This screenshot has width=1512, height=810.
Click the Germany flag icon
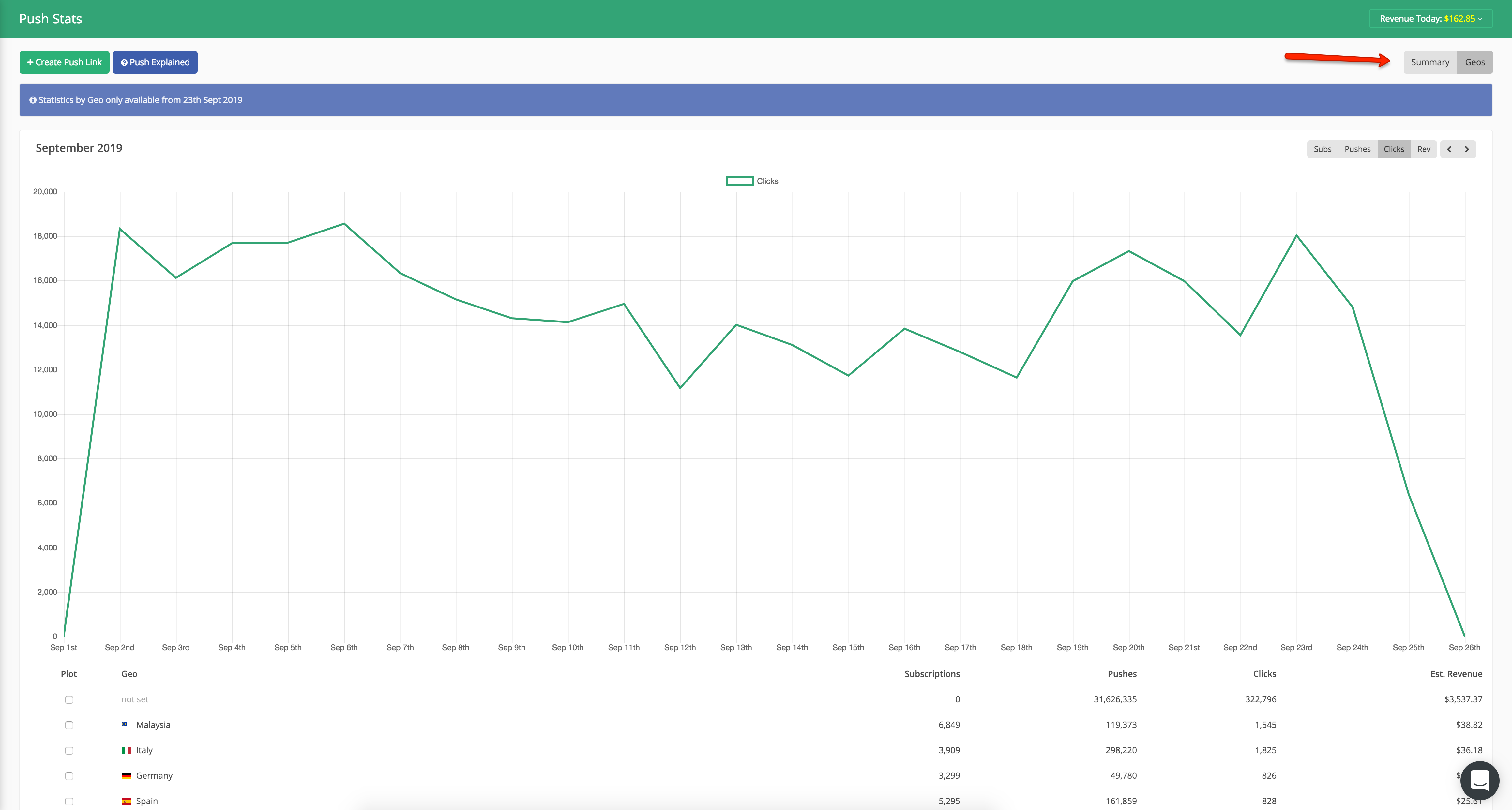(x=126, y=776)
